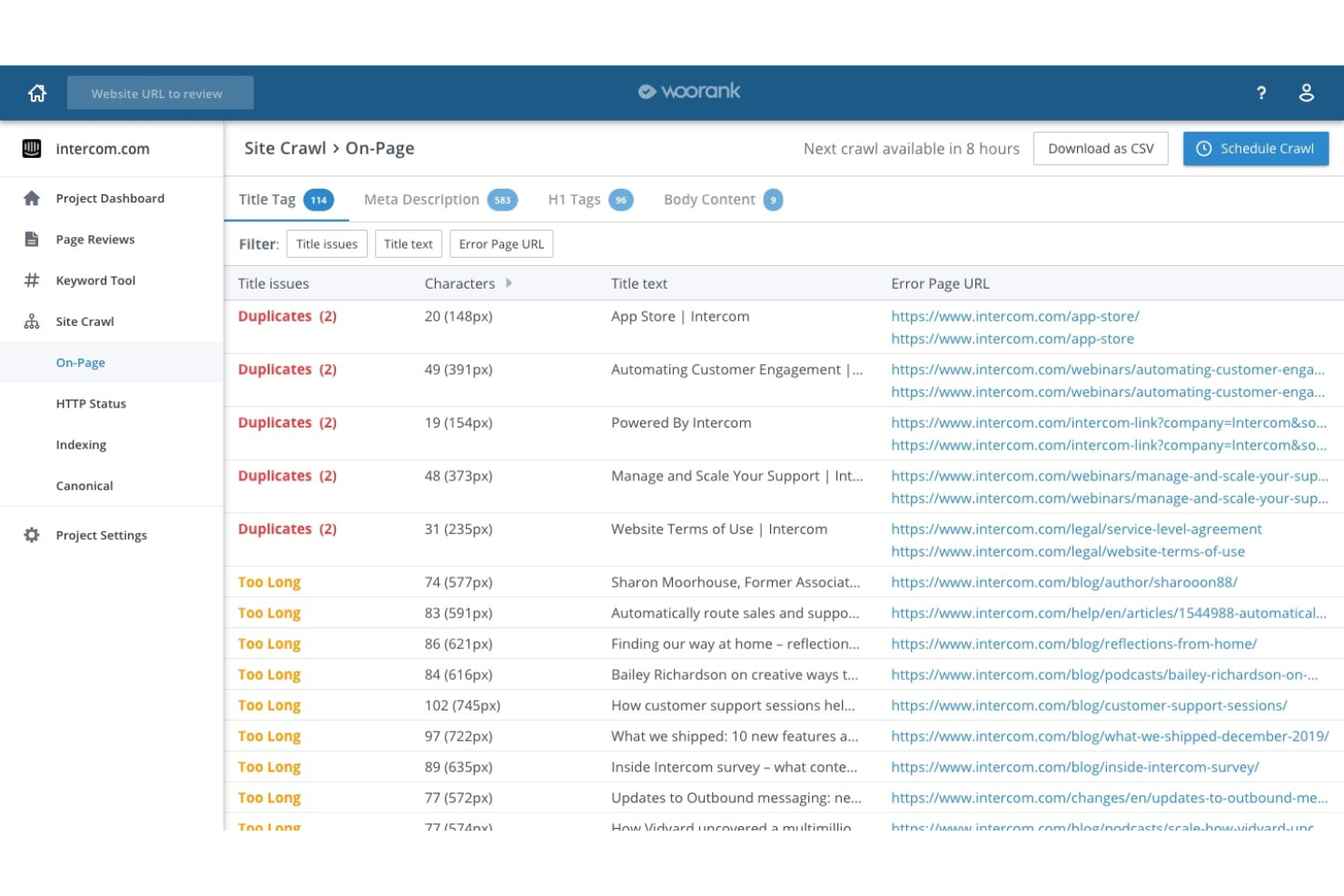Open Indexing submenu item

[x=81, y=445]
